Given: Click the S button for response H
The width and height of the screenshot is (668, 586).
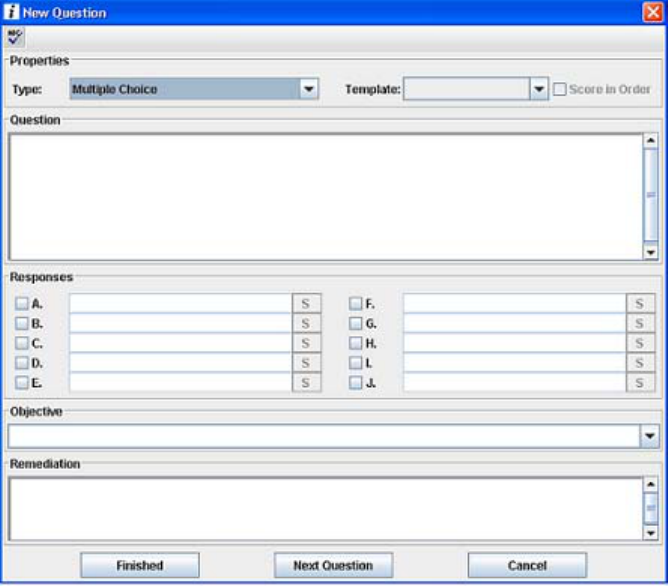Looking at the screenshot, I should 640,343.
